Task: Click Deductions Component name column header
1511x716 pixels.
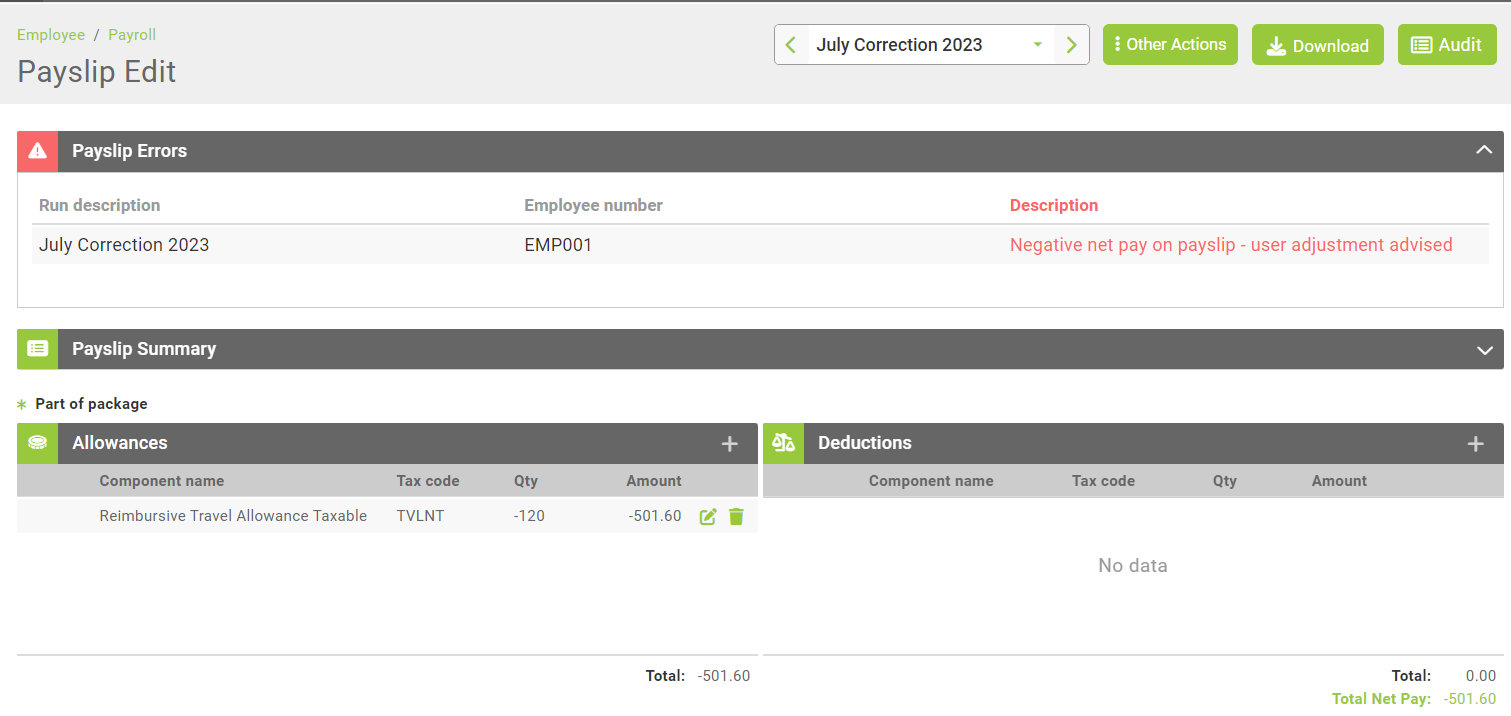Action: click(x=931, y=481)
